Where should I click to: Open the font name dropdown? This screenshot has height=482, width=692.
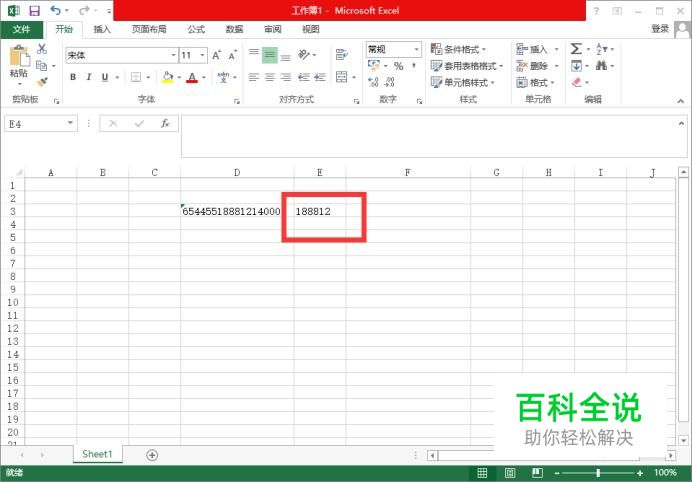173,55
